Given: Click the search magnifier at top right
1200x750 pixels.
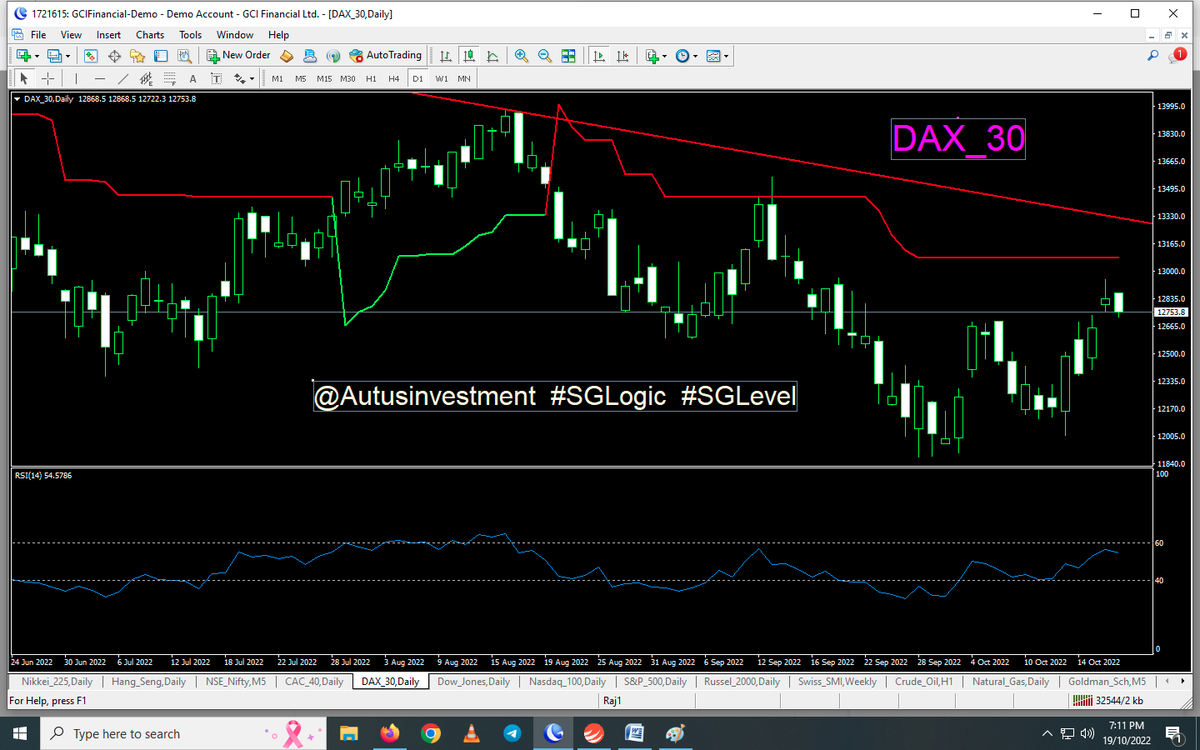Looking at the screenshot, I should click(x=1154, y=56).
